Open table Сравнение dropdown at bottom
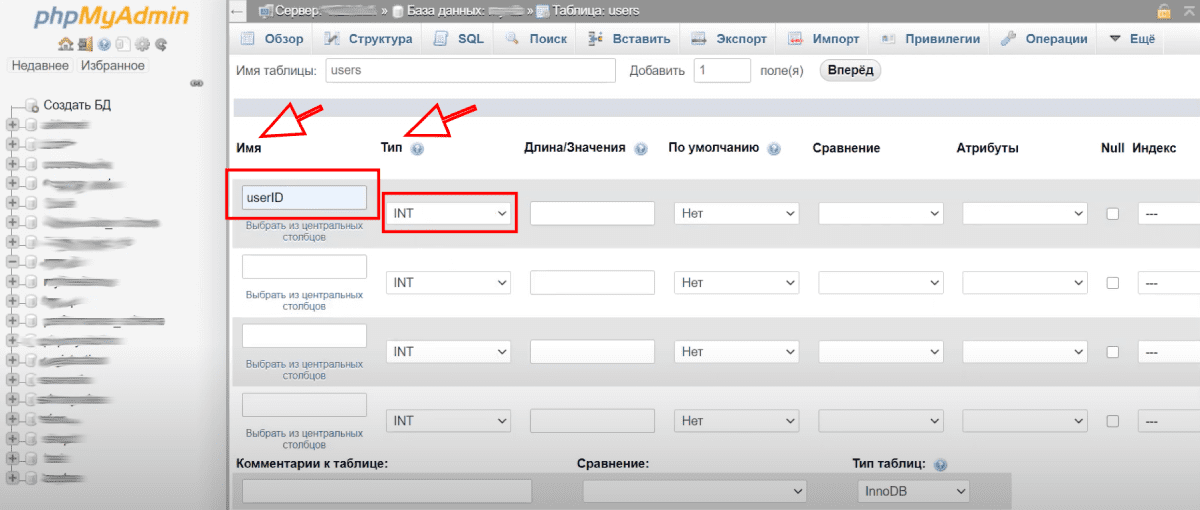 pos(694,491)
